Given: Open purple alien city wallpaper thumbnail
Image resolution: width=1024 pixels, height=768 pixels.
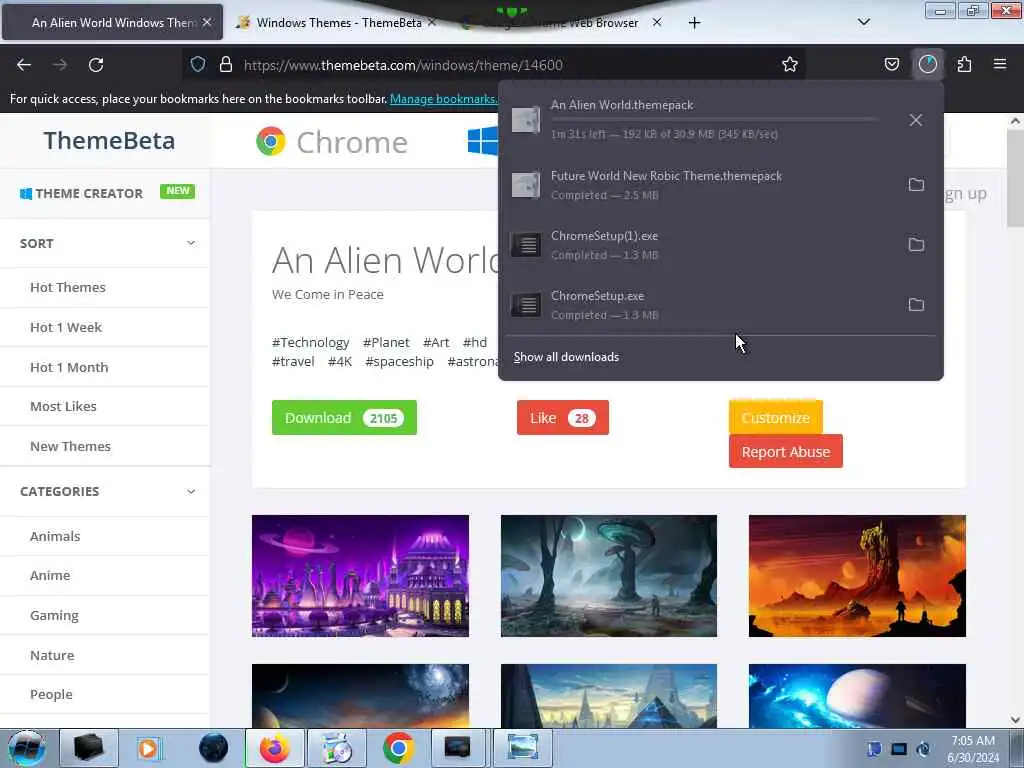Looking at the screenshot, I should [360, 576].
